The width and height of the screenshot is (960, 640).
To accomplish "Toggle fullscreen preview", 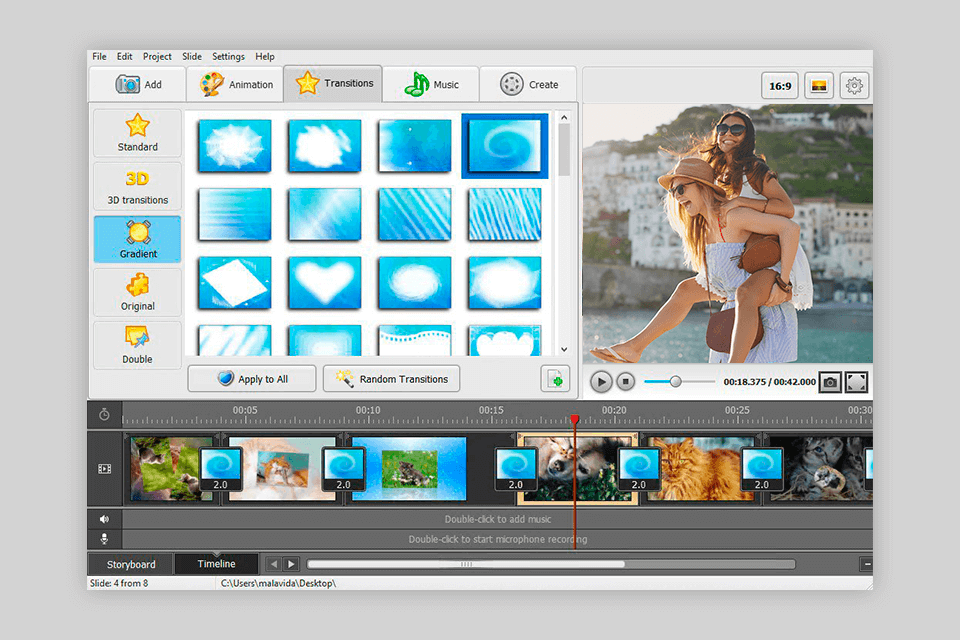I will point(857,382).
